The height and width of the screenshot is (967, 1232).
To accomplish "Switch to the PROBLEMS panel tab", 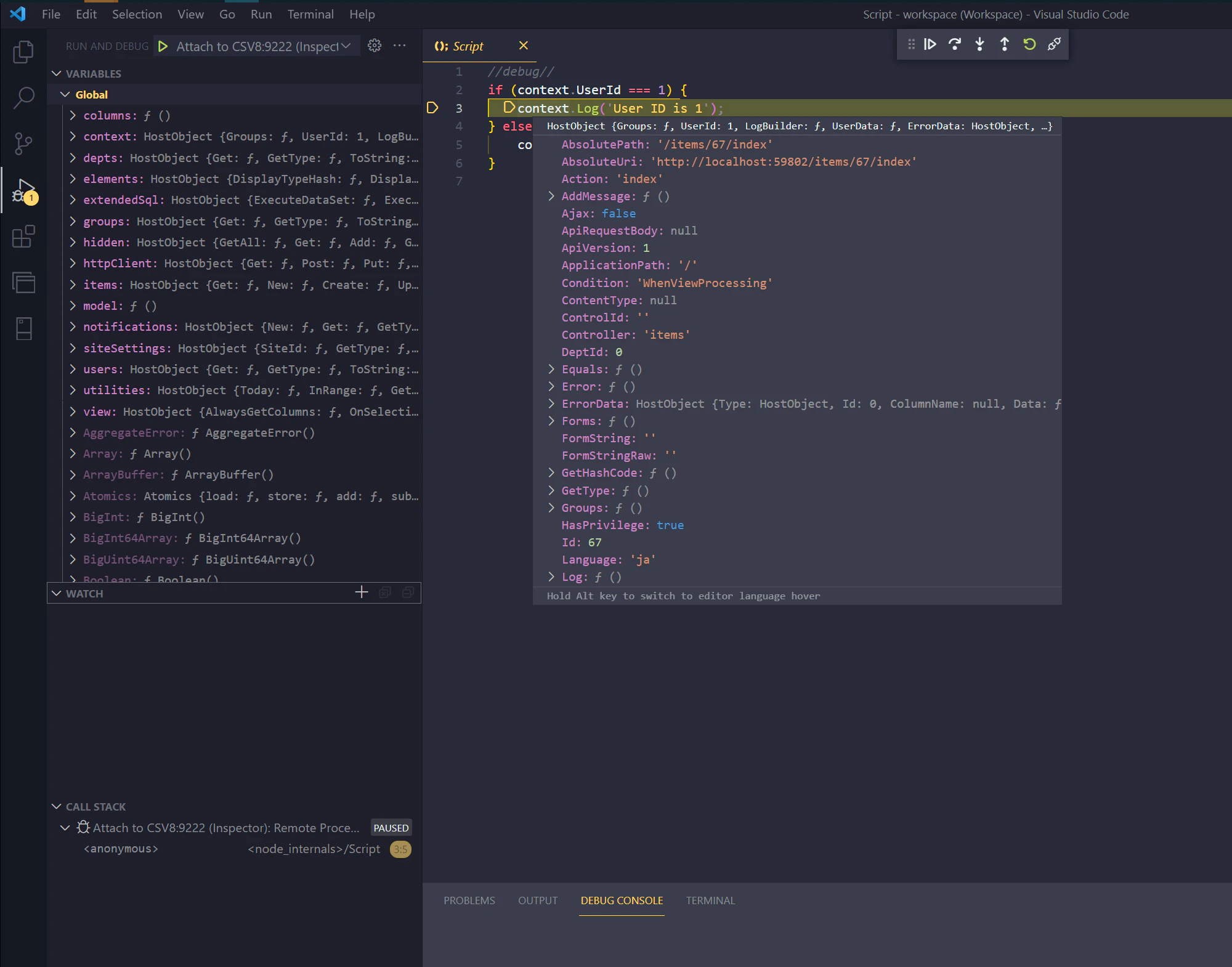I will coord(469,900).
